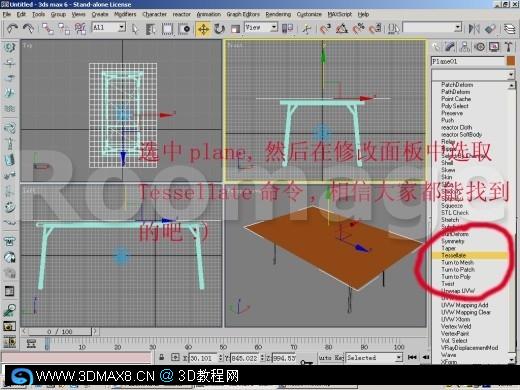
Task: Select the Select and Link tool
Action: [48, 29]
